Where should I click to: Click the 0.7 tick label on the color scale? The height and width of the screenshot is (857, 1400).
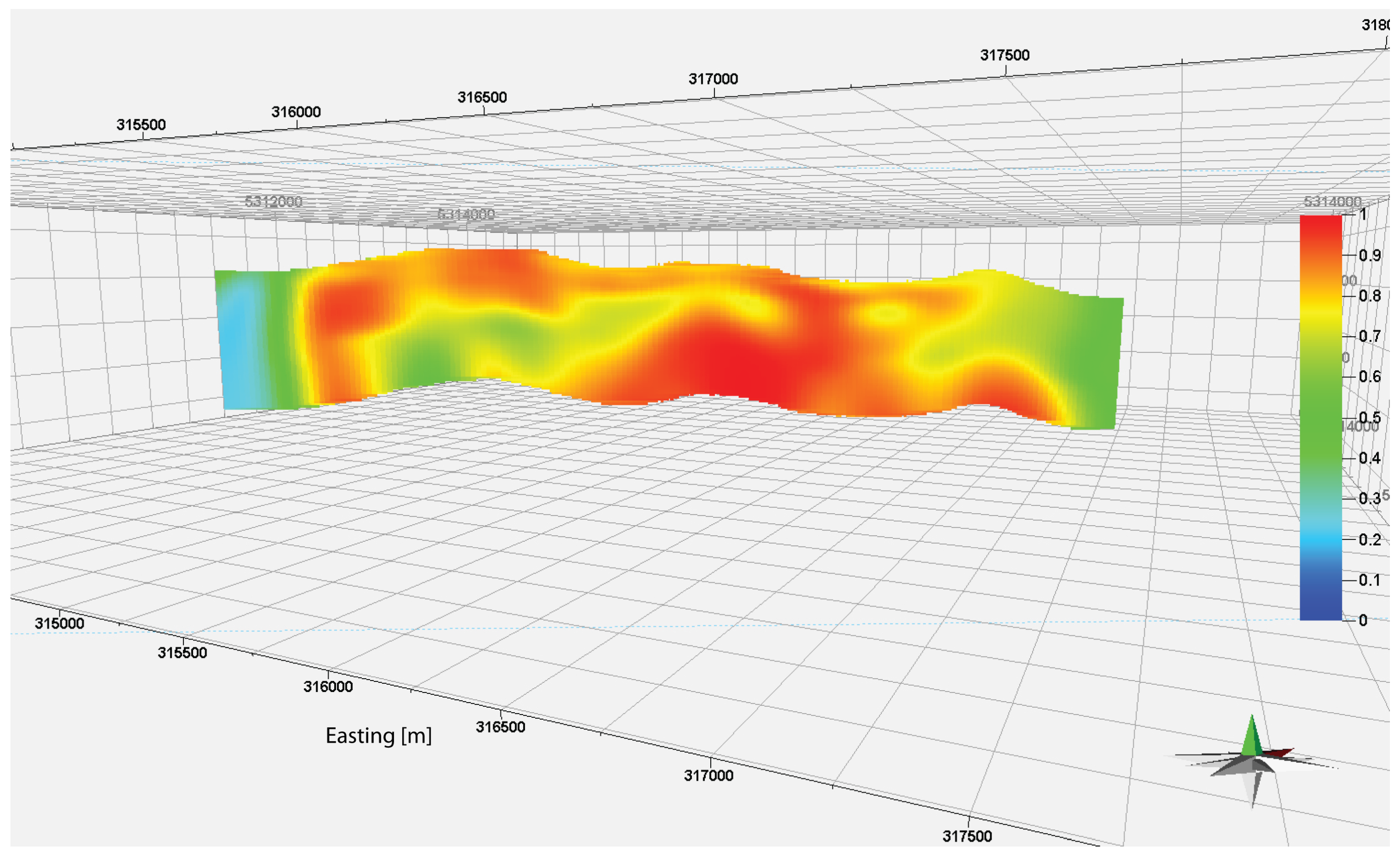(1369, 336)
